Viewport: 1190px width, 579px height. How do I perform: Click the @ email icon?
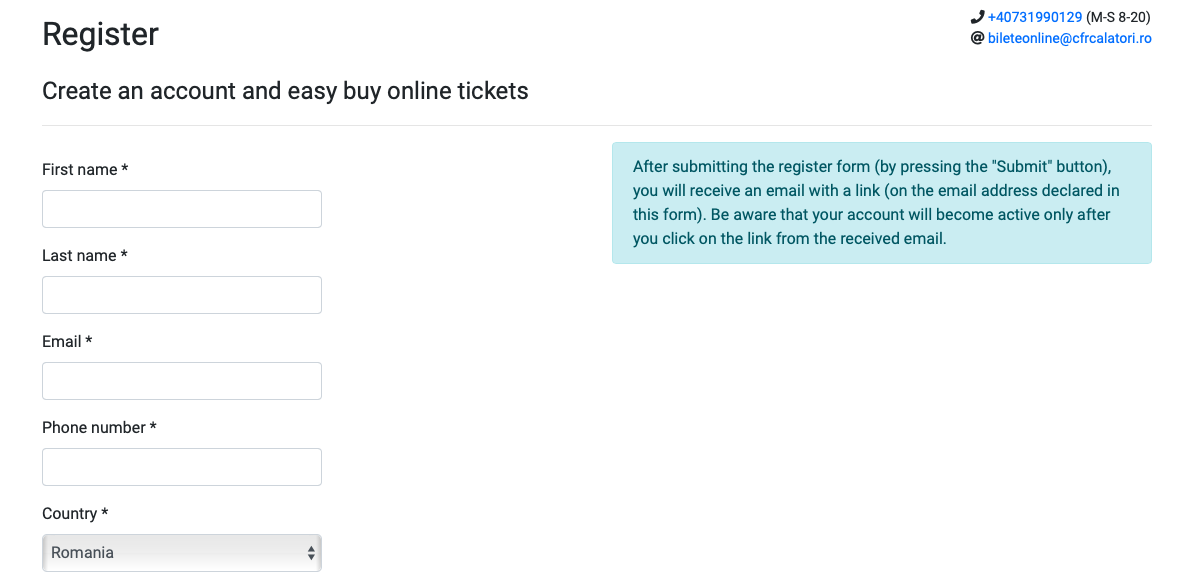(x=978, y=38)
